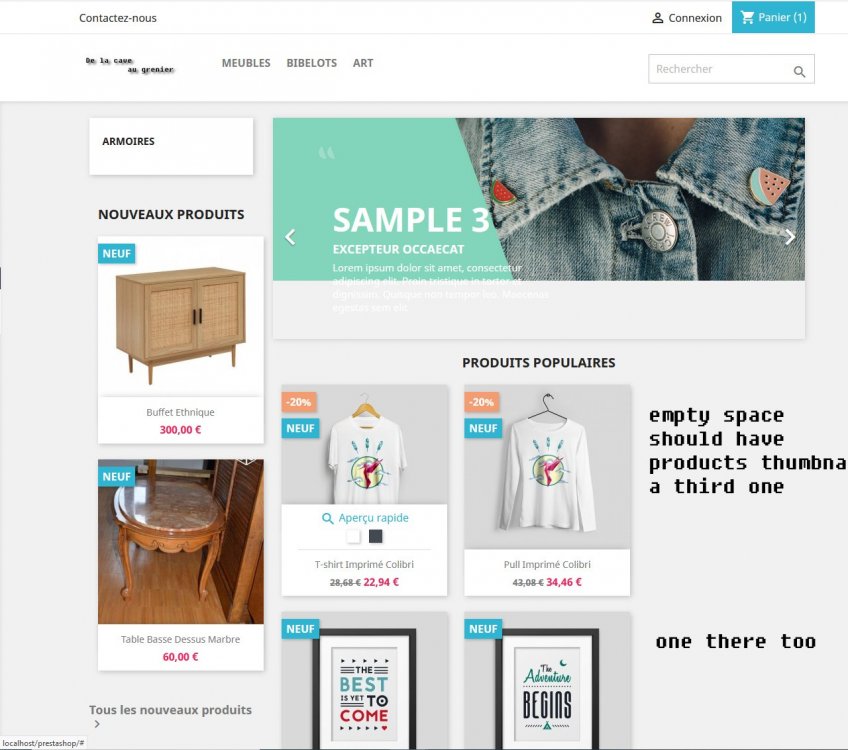Viewport: 848px width, 750px height.
Task: Open The Adventure Begins framed poster
Action: pos(547,681)
